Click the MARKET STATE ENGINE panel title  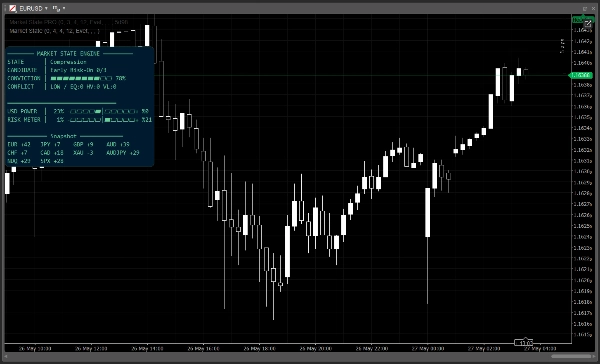click(x=68, y=54)
